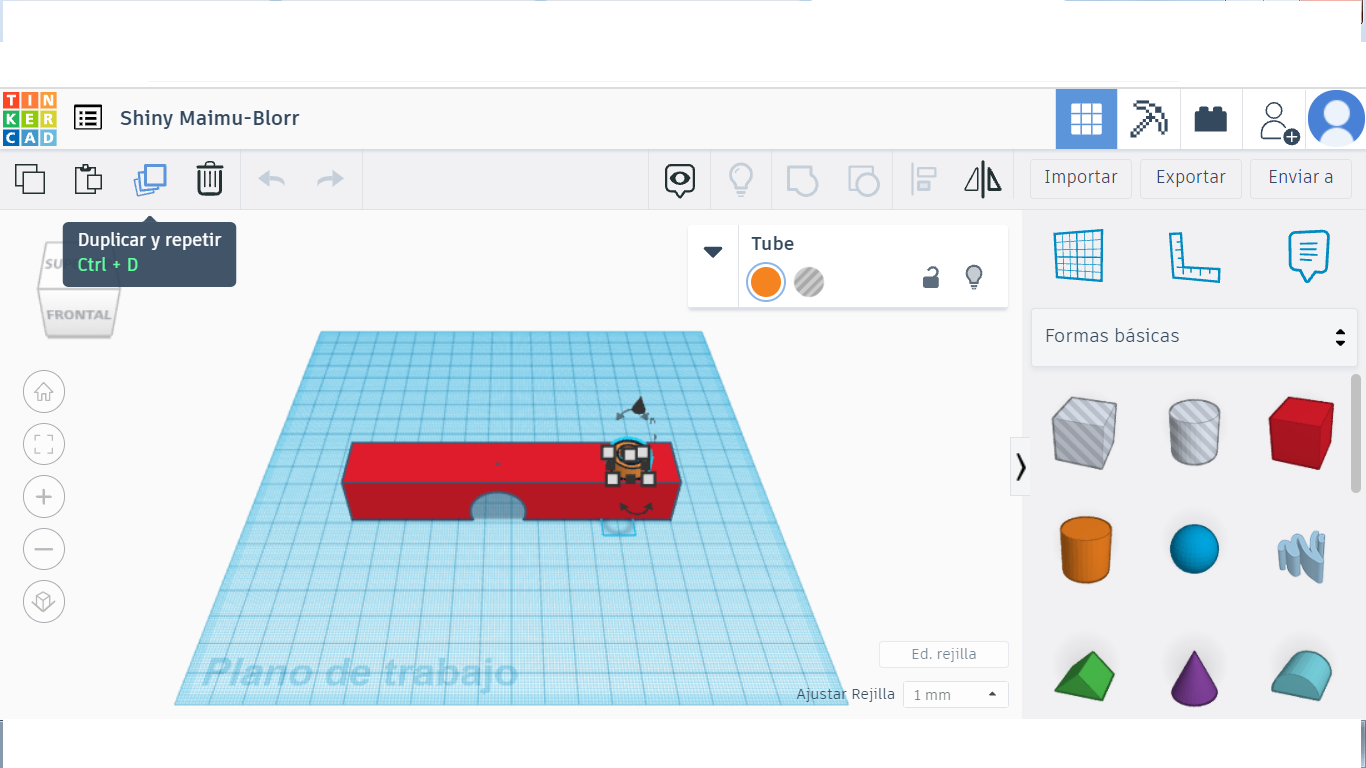Click the Fit all in view button
The width and height of the screenshot is (1366, 768).
[44, 444]
